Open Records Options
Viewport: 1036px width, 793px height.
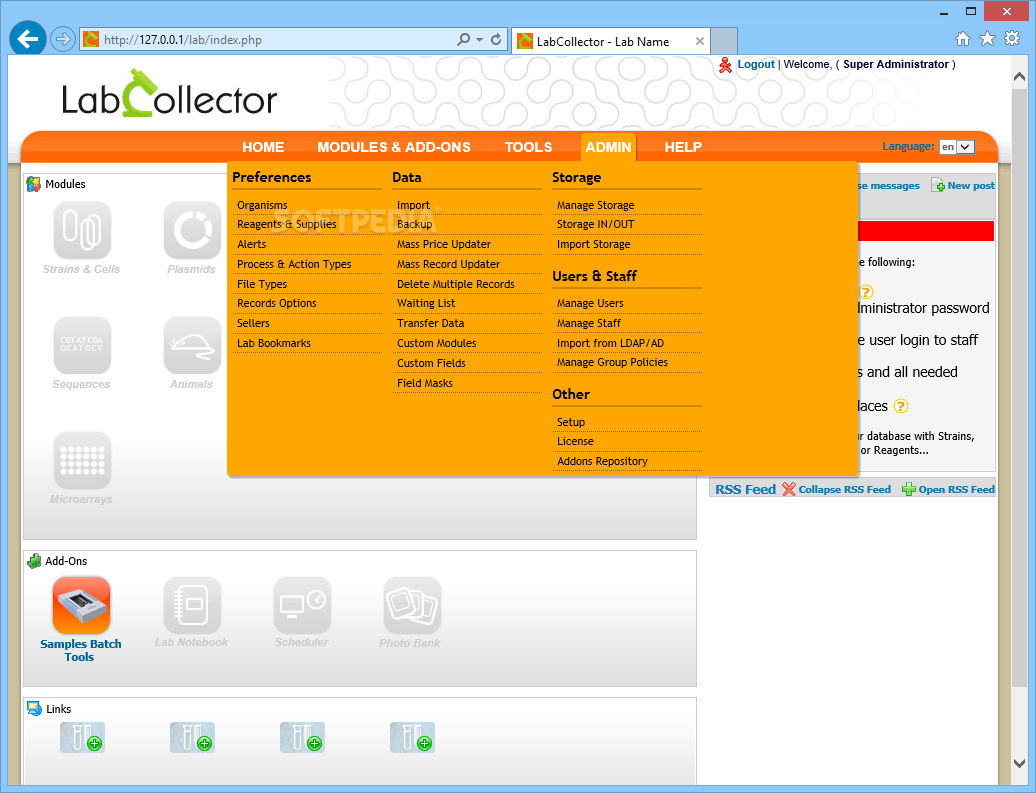(277, 303)
